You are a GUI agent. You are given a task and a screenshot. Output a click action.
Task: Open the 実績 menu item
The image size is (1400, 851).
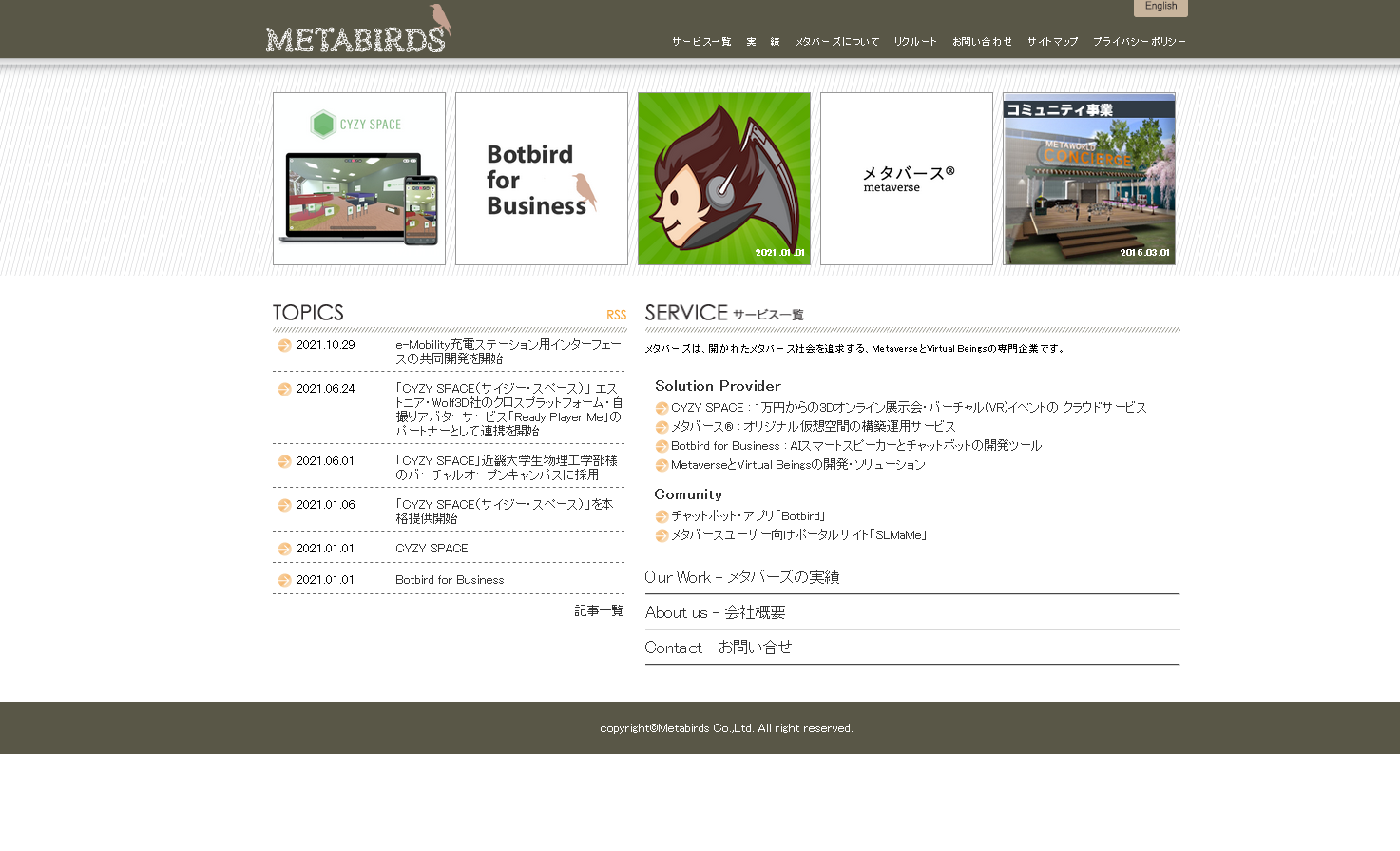pyautogui.click(x=762, y=42)
